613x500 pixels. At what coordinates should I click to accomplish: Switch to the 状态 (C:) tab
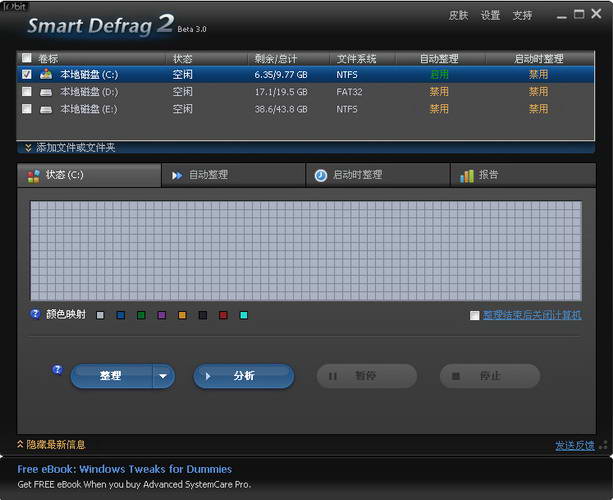pos(89,175)
